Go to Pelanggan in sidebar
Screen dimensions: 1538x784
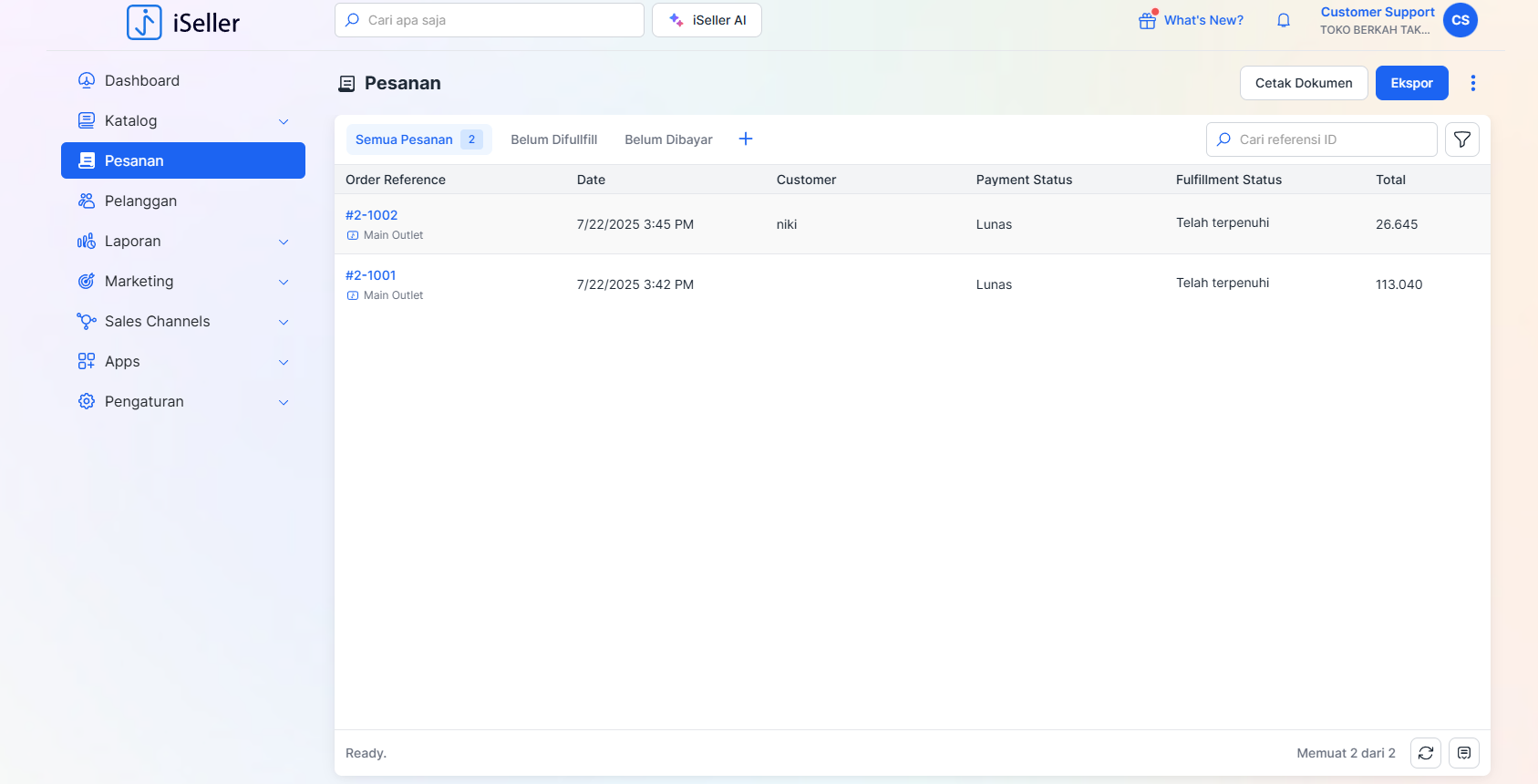(x=140, y=201)
